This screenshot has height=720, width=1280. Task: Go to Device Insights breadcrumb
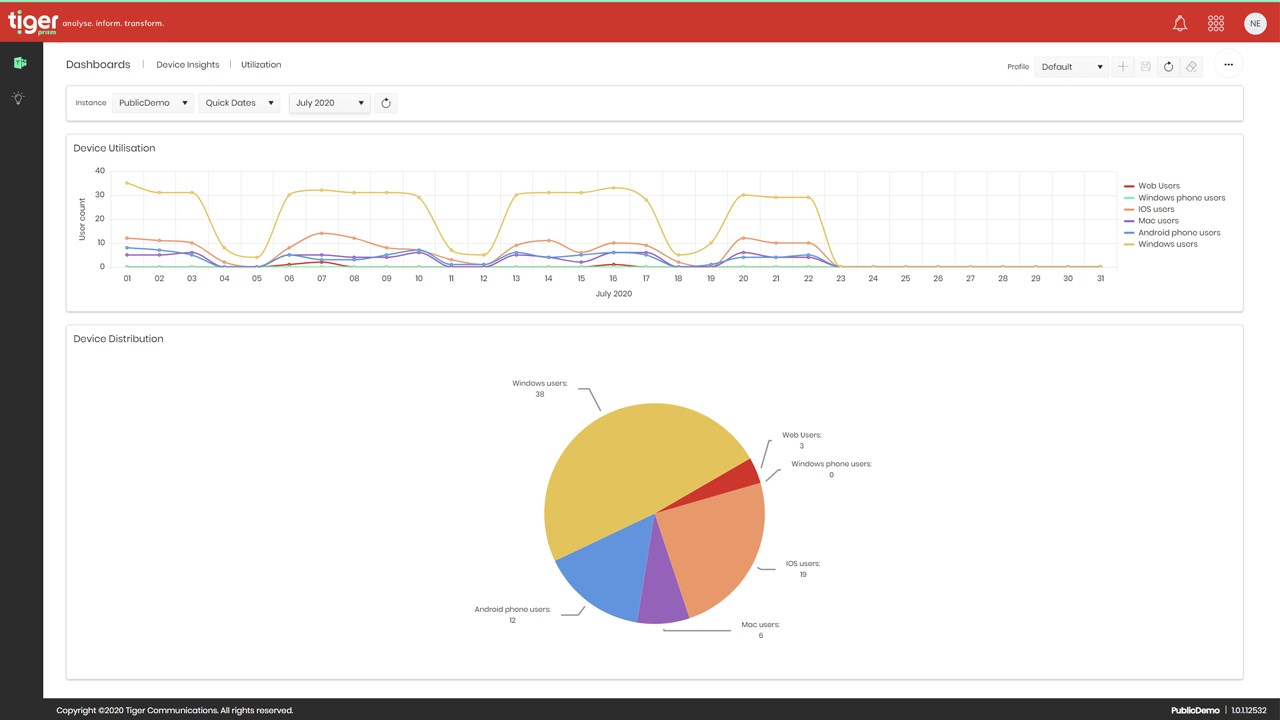pos(187,65)
